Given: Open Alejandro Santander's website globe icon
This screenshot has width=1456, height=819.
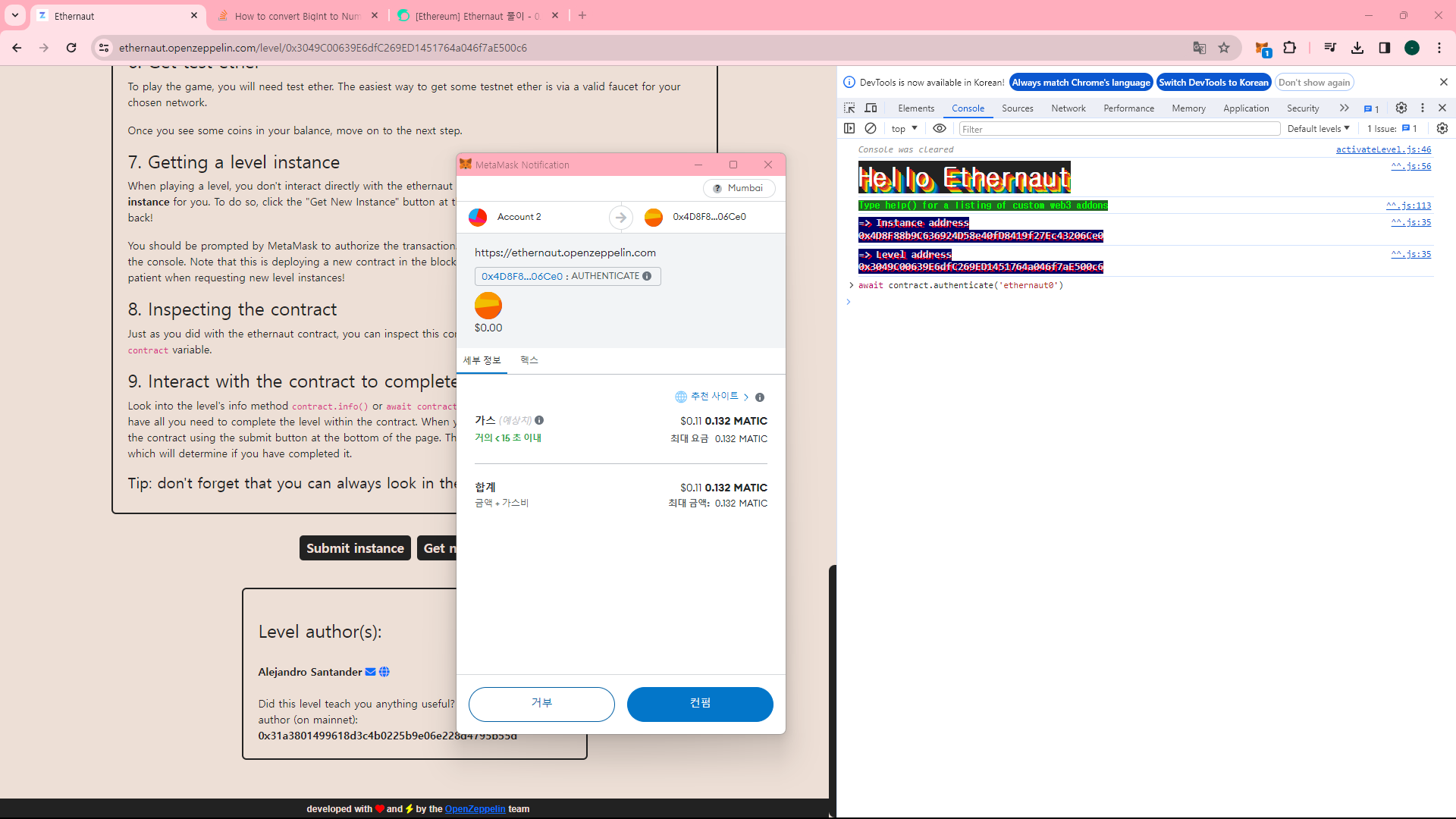Looking at the screenshot, I should pyautogui.click(x=384, y=672).
